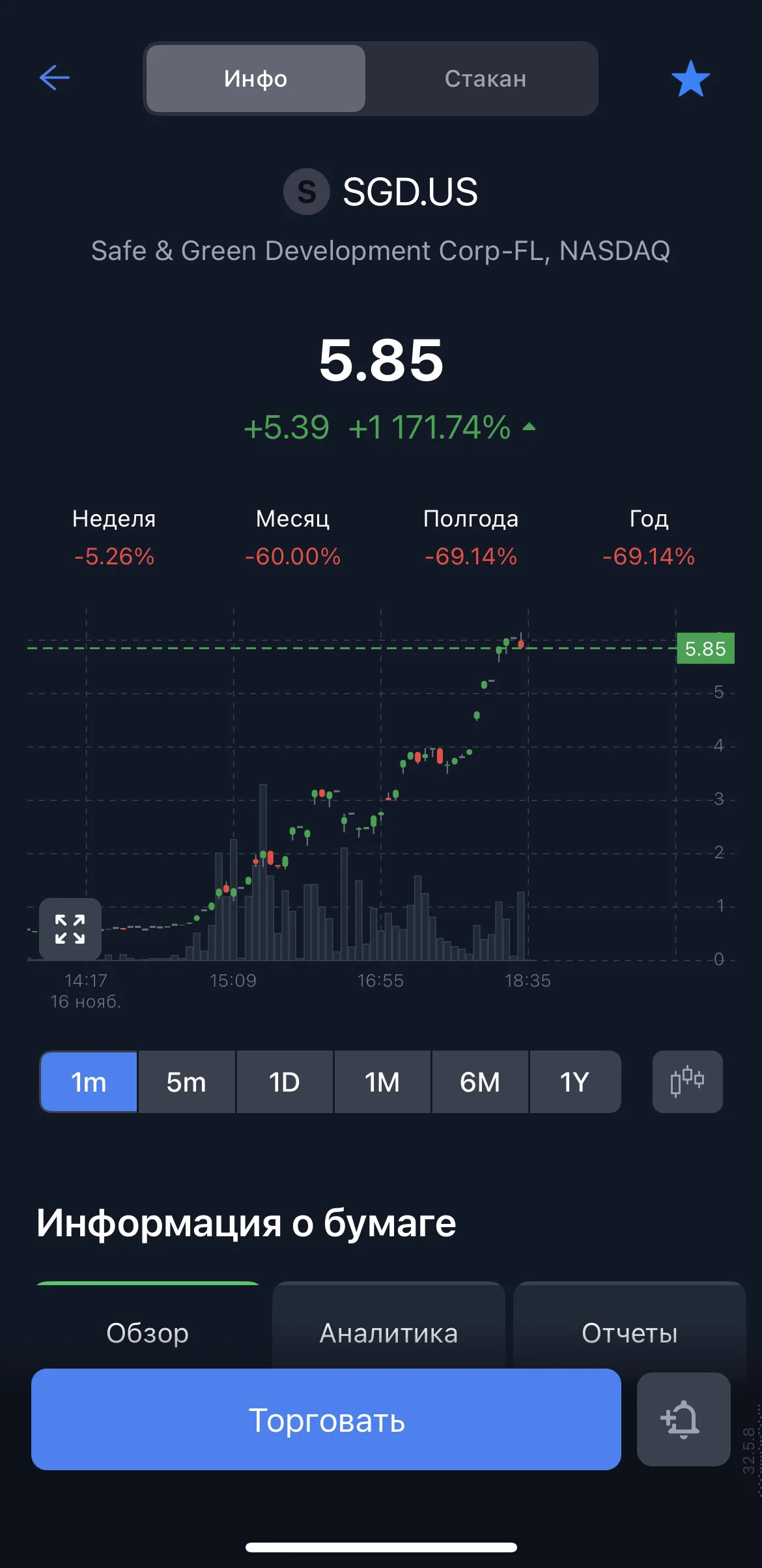762x1568 pixels.
Task: Expand chart to fullscreen
Action: point(70,929)
